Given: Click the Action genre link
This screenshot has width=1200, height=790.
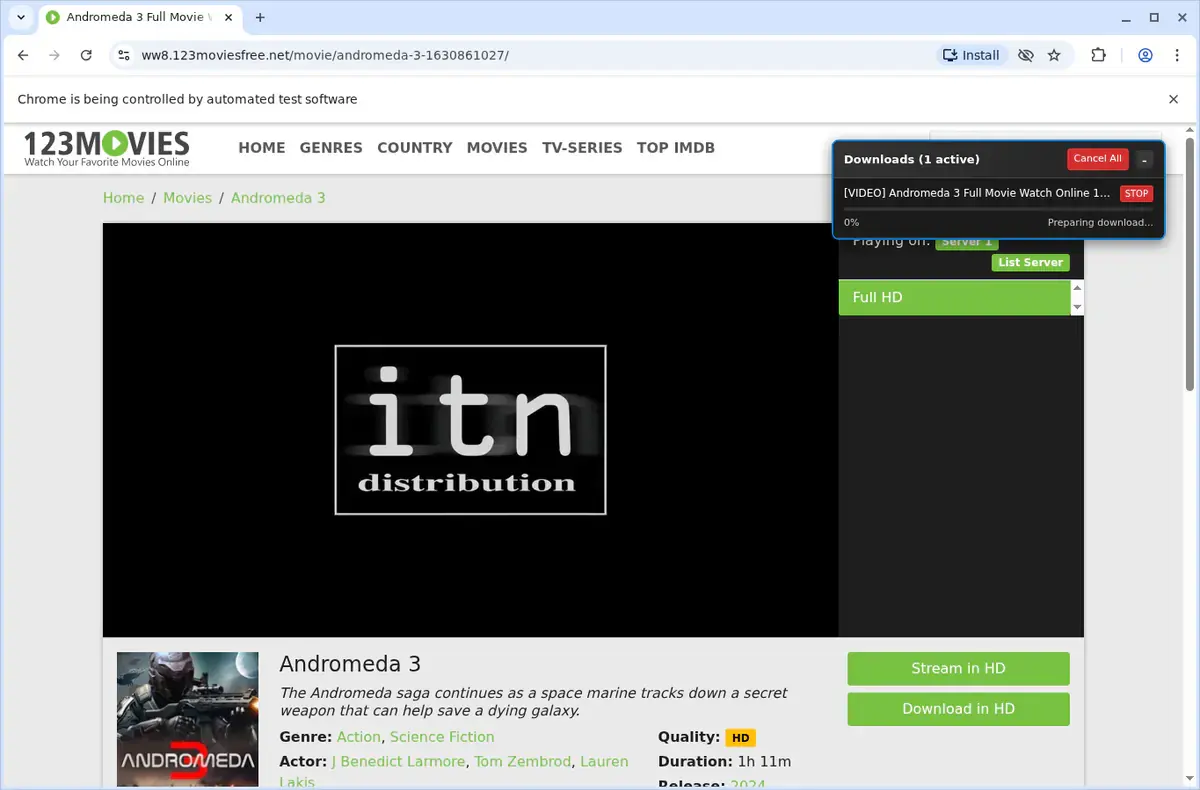Looking at the screenshot, I should point(359,737).
